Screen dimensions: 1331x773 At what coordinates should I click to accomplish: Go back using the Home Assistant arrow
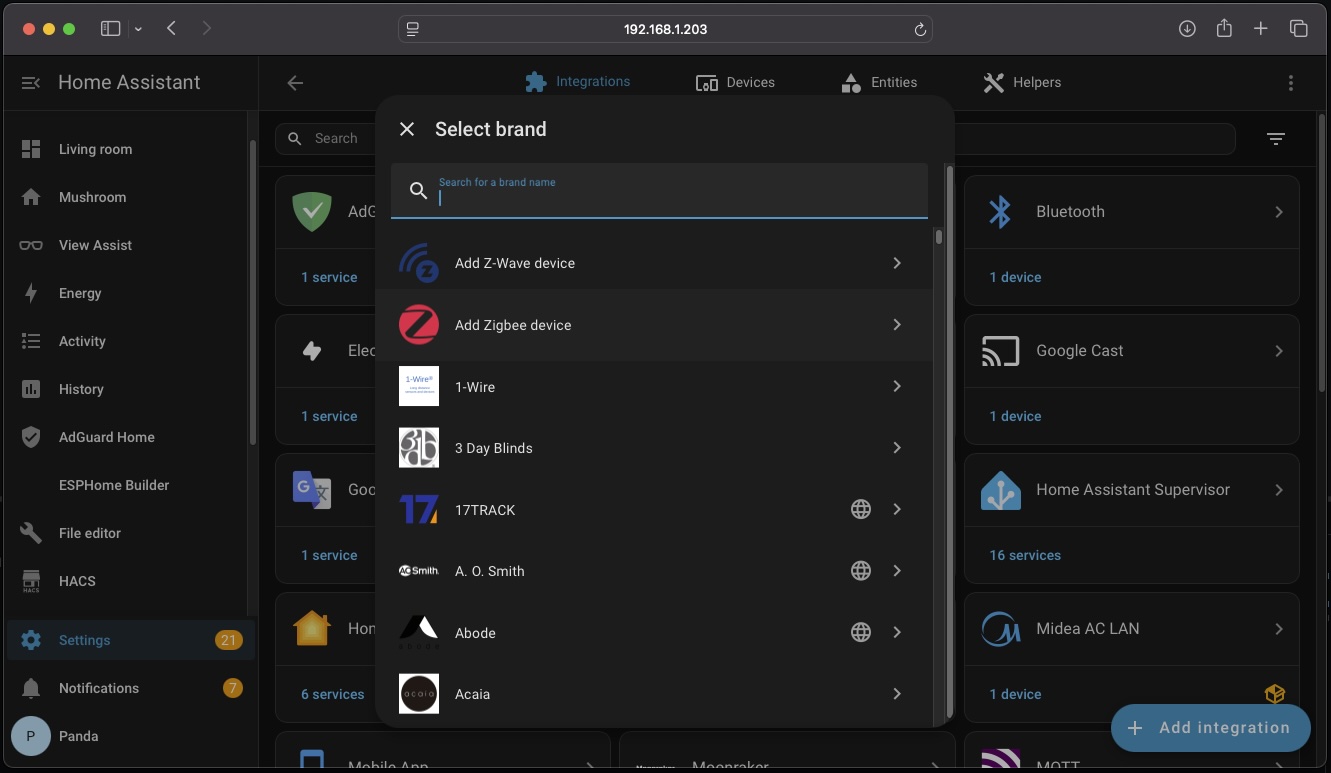[295, 83]
